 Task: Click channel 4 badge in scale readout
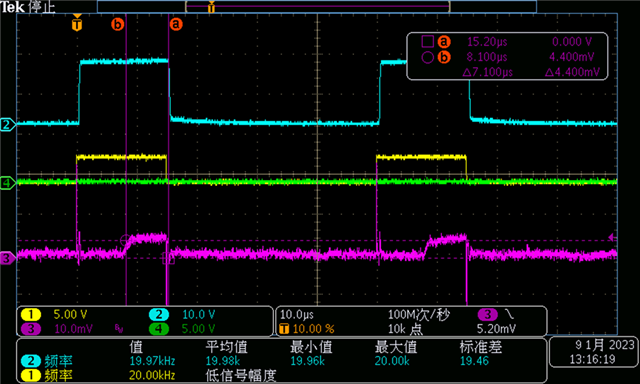(x=159, y=329)
